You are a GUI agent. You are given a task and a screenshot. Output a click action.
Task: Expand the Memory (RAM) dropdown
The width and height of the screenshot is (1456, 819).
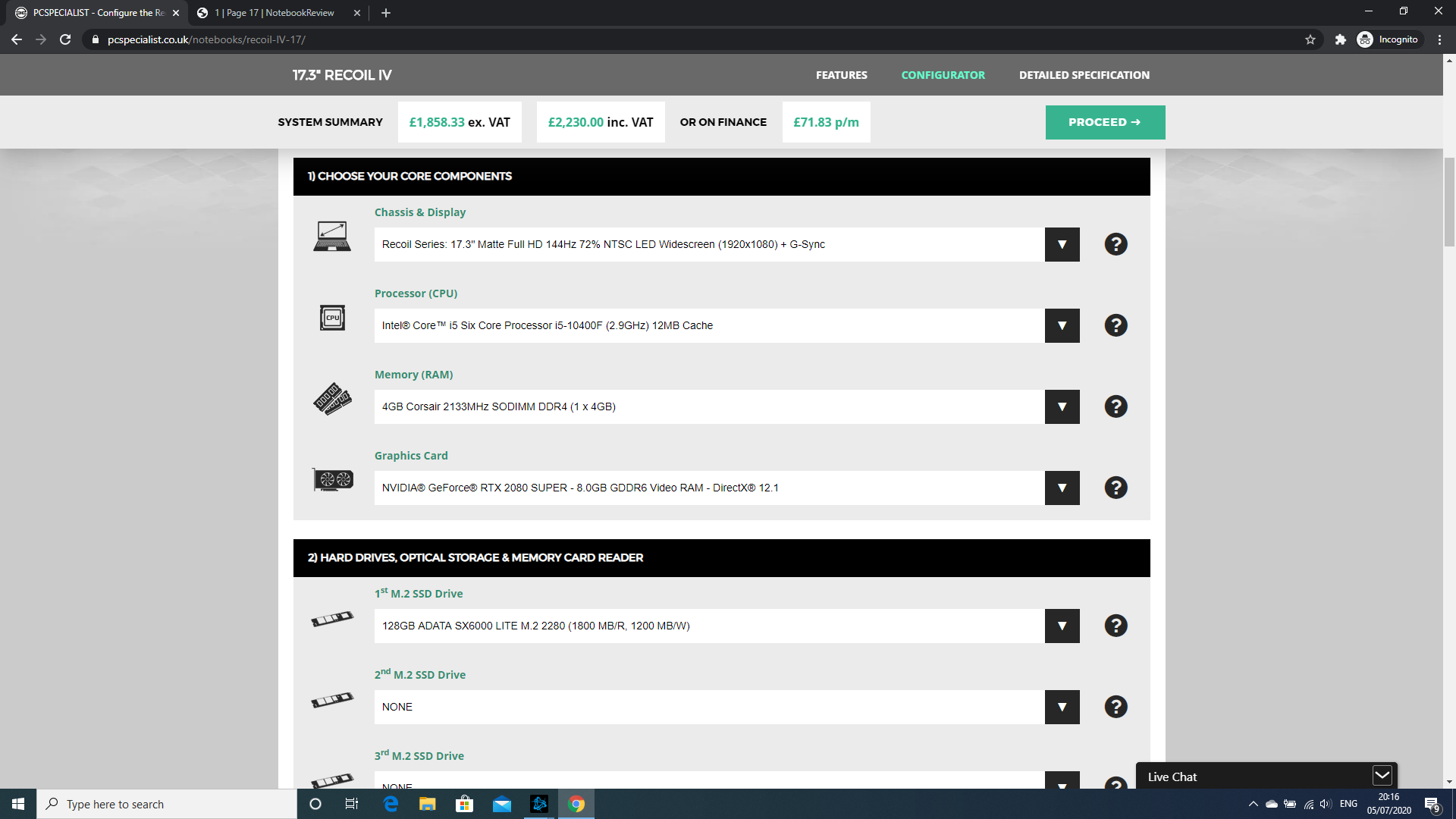pyautogui.click(x=1062, y=406)
